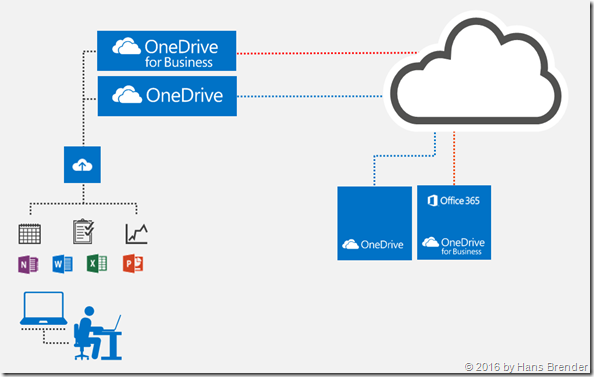Click the cloud upload arrow tile

click(82, 165)
